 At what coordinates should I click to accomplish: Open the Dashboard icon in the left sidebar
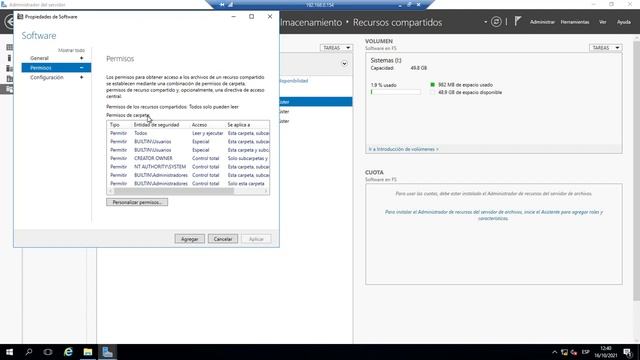(9, 47)
